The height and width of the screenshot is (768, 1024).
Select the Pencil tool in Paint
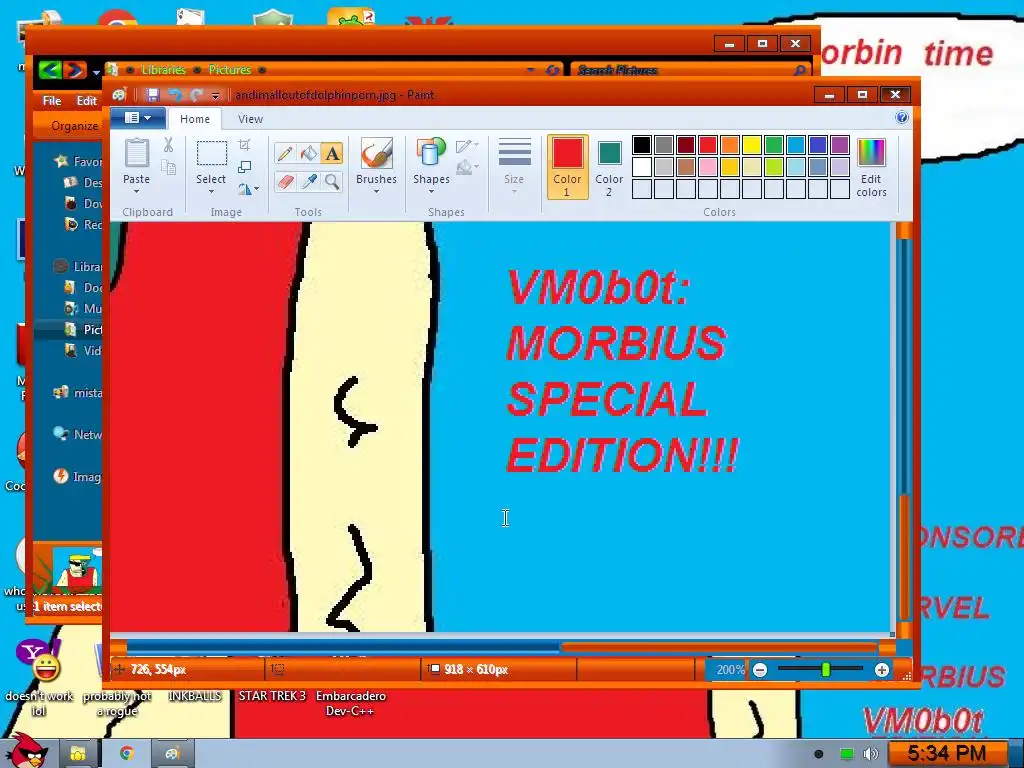[285, 153]
